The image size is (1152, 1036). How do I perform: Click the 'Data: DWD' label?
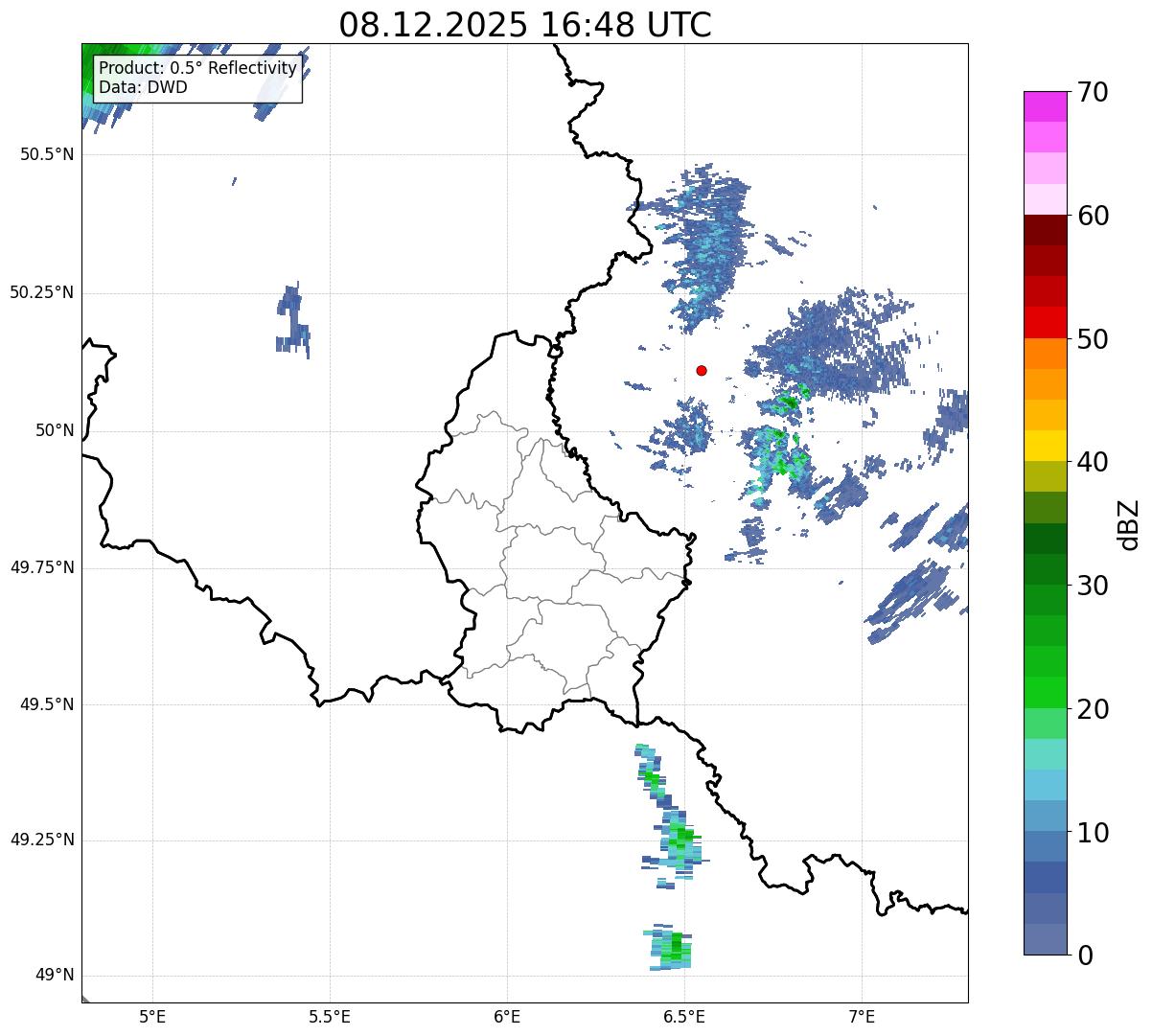pyautogui.click(x=144, y=87)
